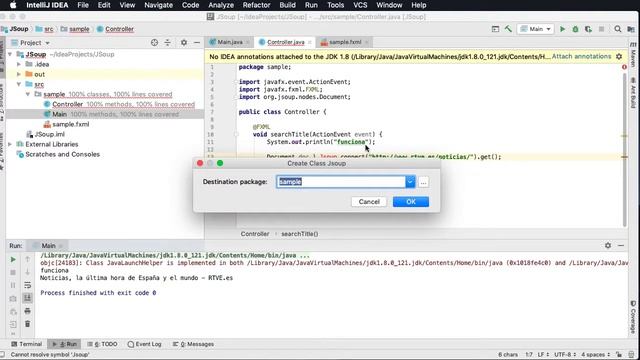This screenshot has height=360, width=640.
Task: Open the Analyze menu
Action: pos(221,5)
